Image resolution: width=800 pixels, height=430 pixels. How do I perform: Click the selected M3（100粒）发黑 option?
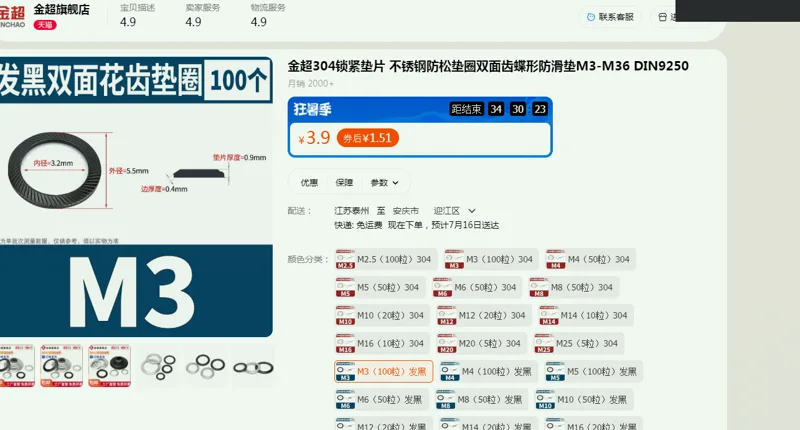(384, 371)
